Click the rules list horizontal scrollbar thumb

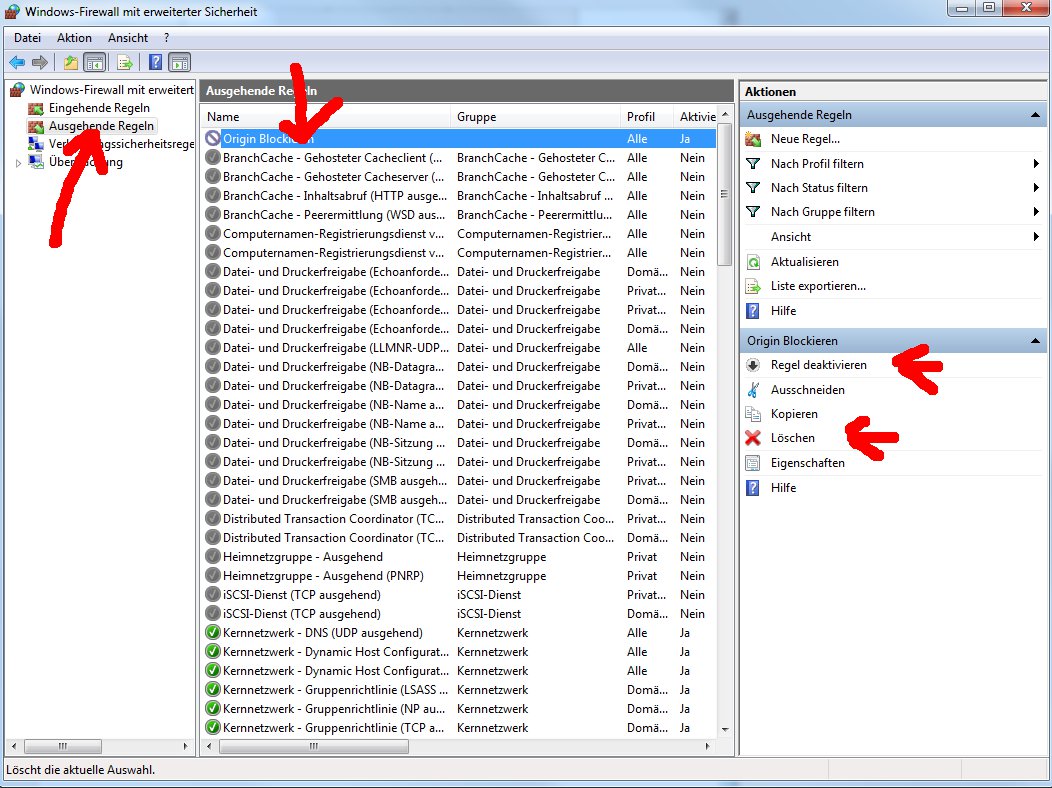point(313,746)
